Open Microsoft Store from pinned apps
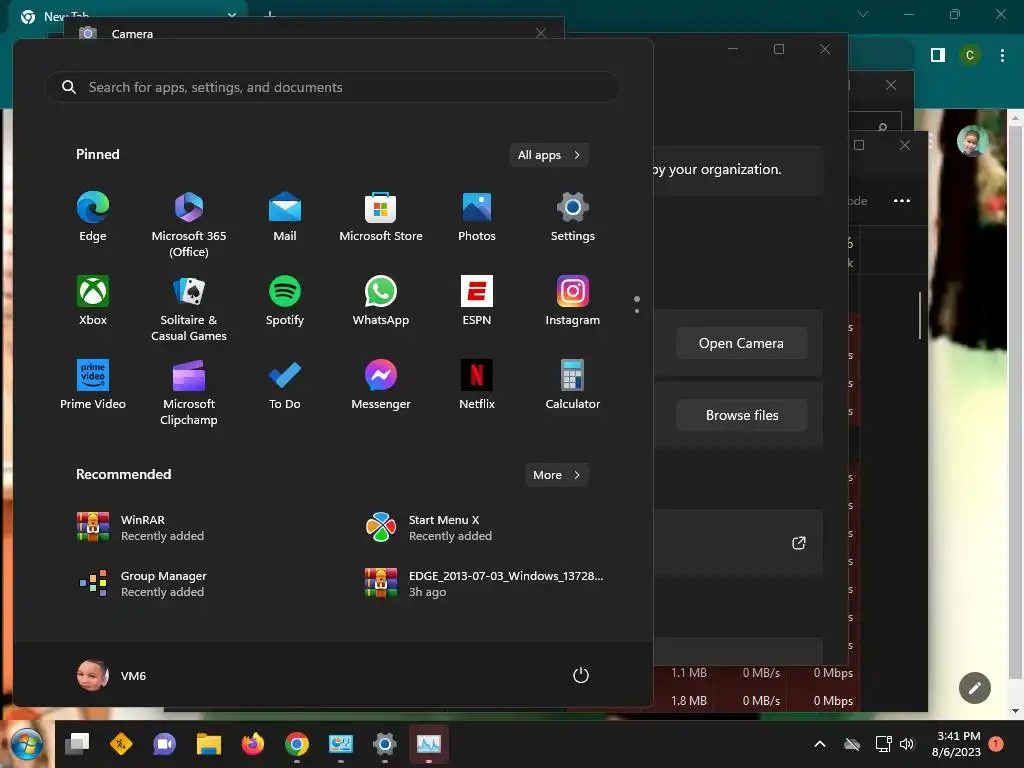This screenshot has height=768, width=1024. point(381,217)
